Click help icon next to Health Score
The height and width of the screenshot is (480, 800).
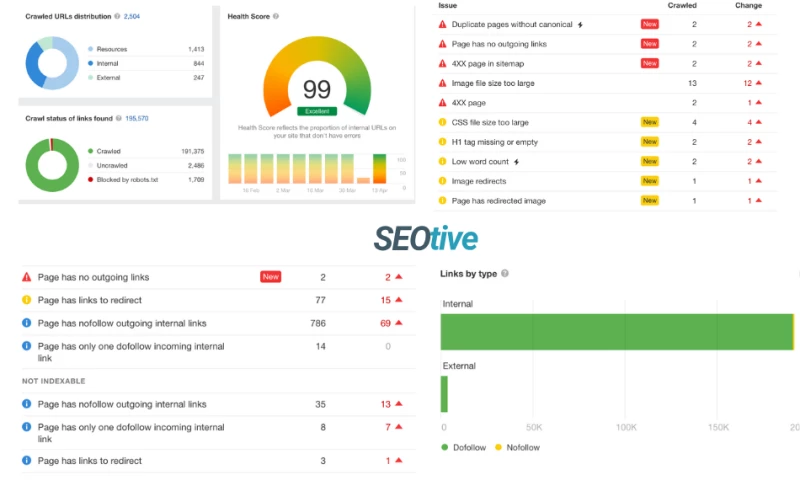[276, 17]
